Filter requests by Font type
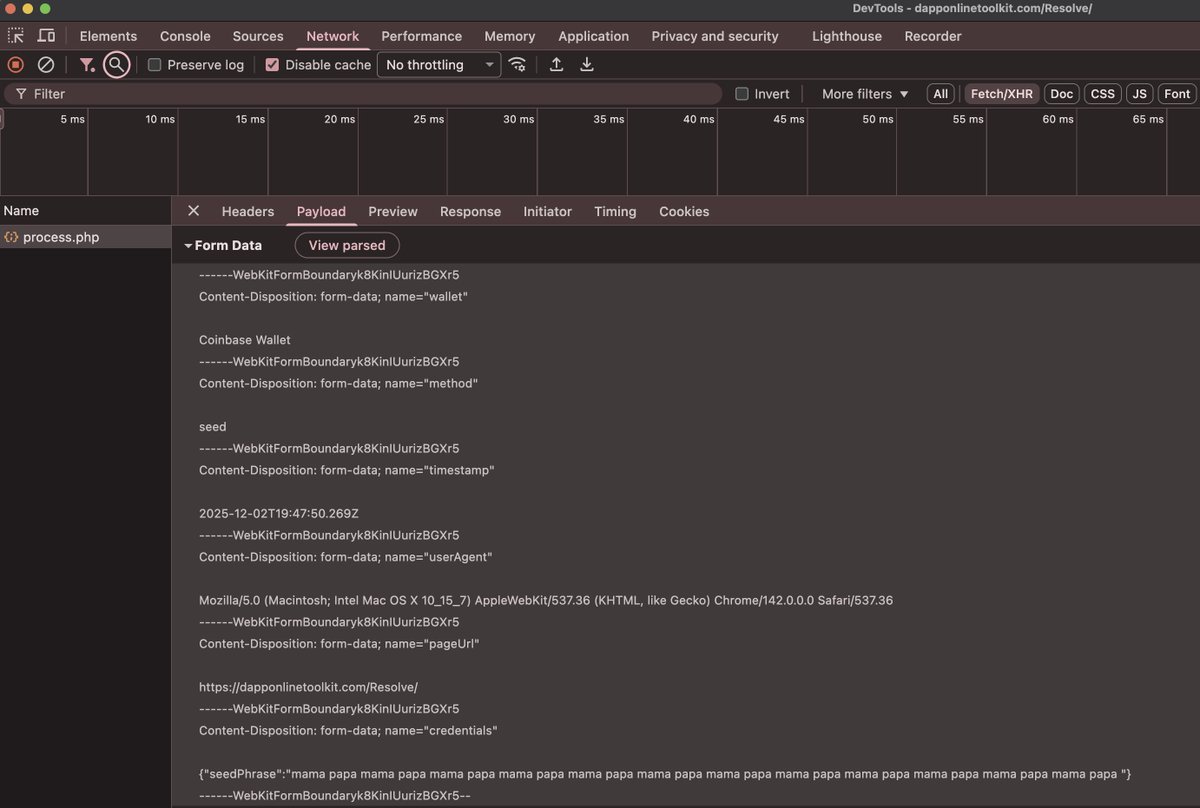The height and width of the screenshot is (808, 1200). [x=1177, y=94]
